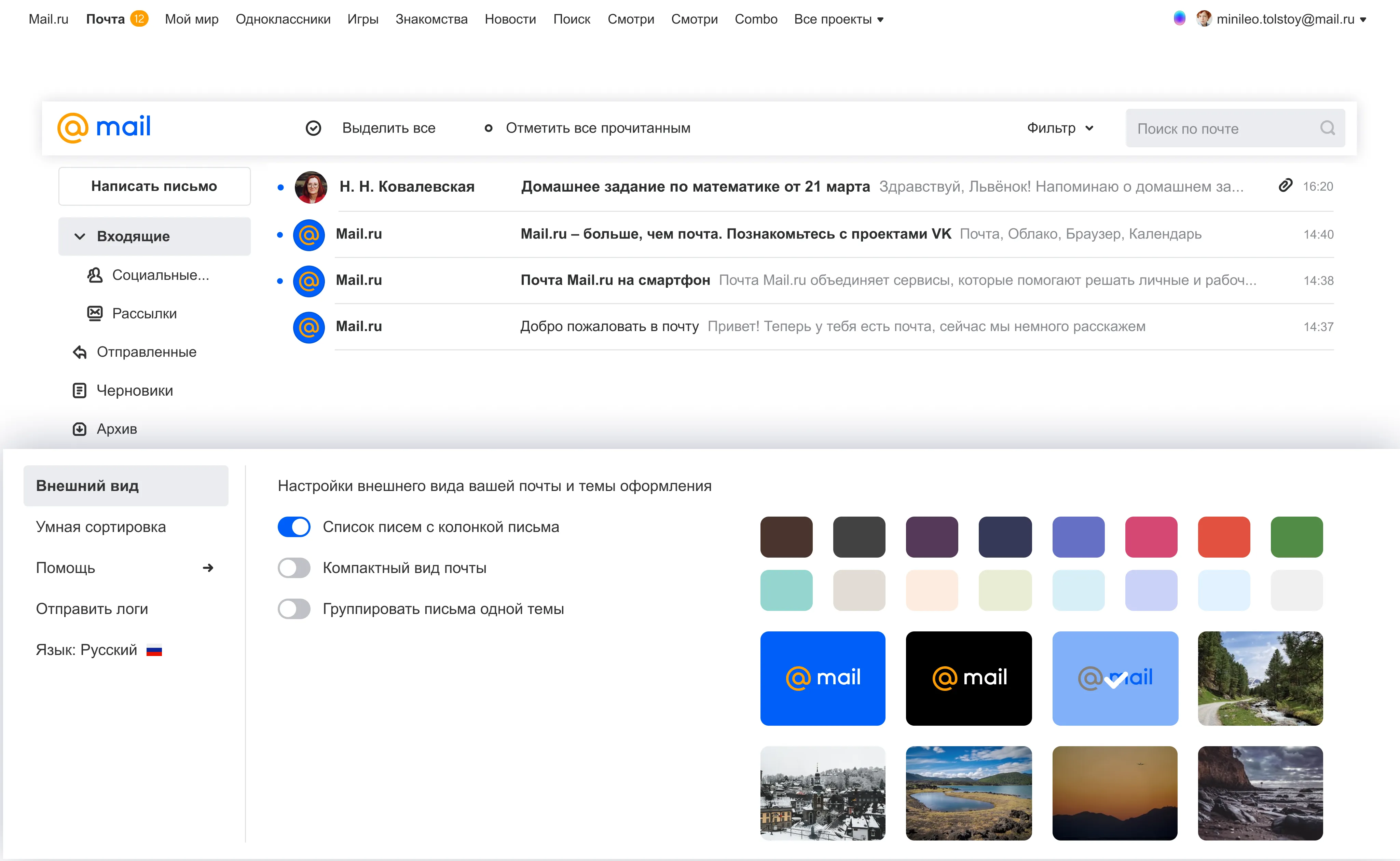Open the Язык: Русский language selector
Image resolution: width=1400 pixels, height=861 pixels.
(98, 650)
